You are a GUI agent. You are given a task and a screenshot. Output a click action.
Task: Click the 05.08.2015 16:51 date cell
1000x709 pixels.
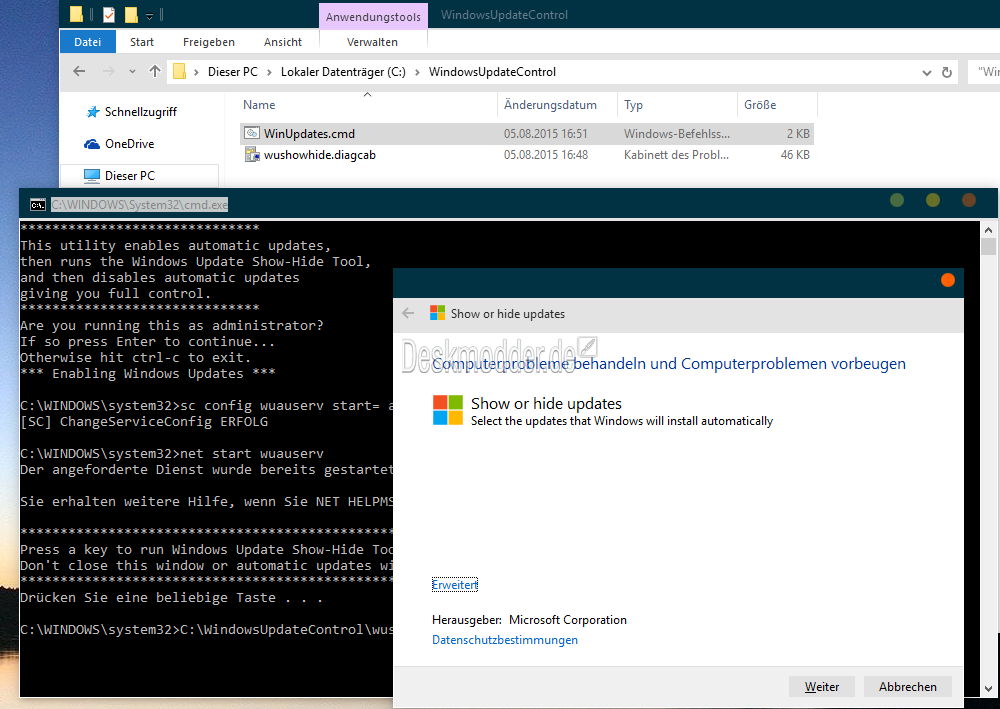tap(545, 134)
